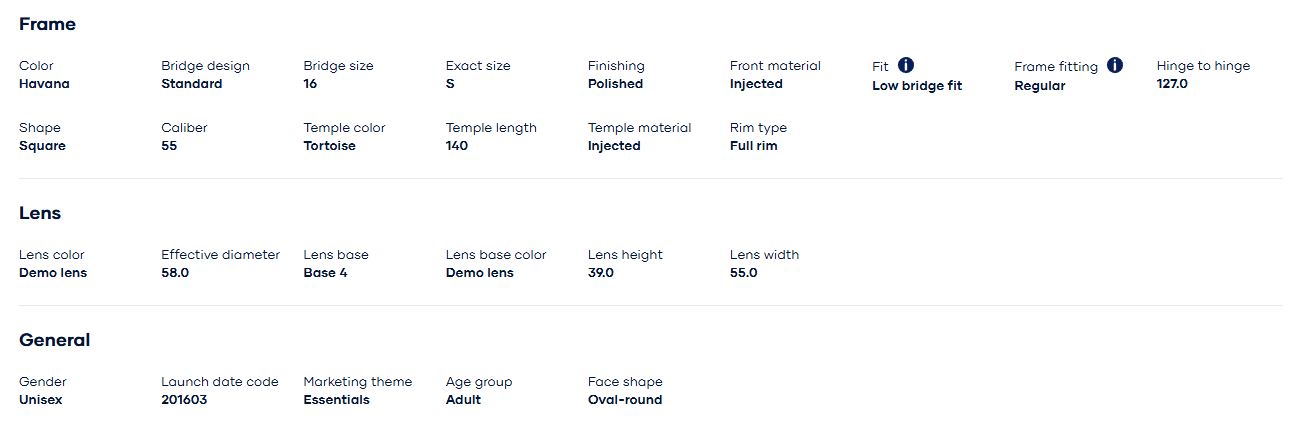Click the Base 4 lens base value
Viewport: 1293px width, 424px height.
[325, 273]
